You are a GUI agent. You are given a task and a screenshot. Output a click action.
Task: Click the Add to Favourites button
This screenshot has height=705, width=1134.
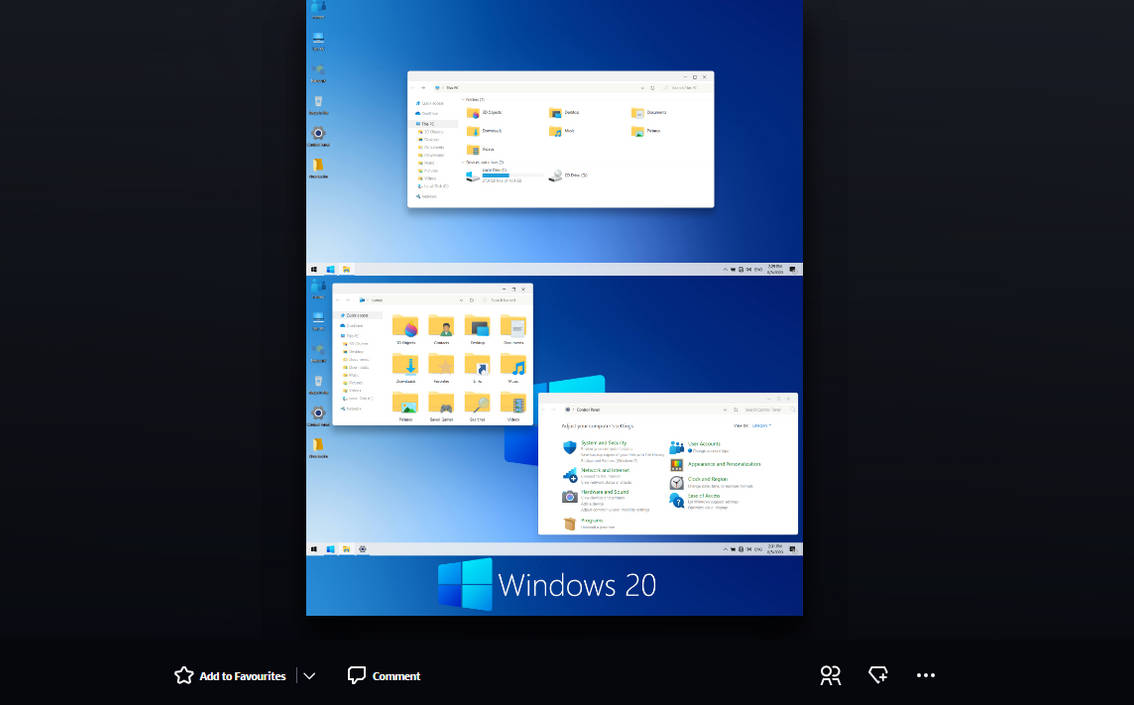click(x=230, y=675)
